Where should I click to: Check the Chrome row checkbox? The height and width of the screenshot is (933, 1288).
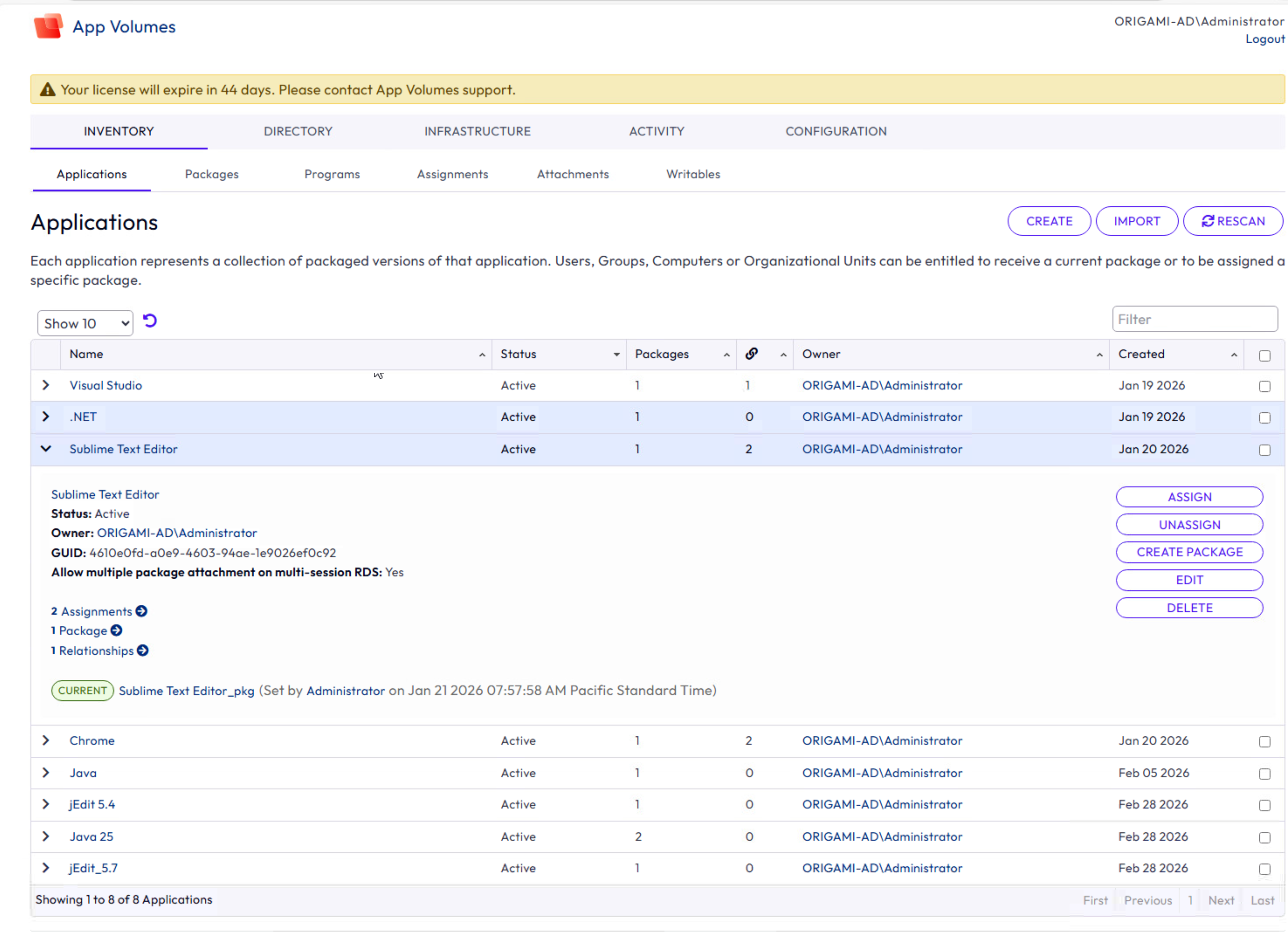click(x=1265, y=742)
